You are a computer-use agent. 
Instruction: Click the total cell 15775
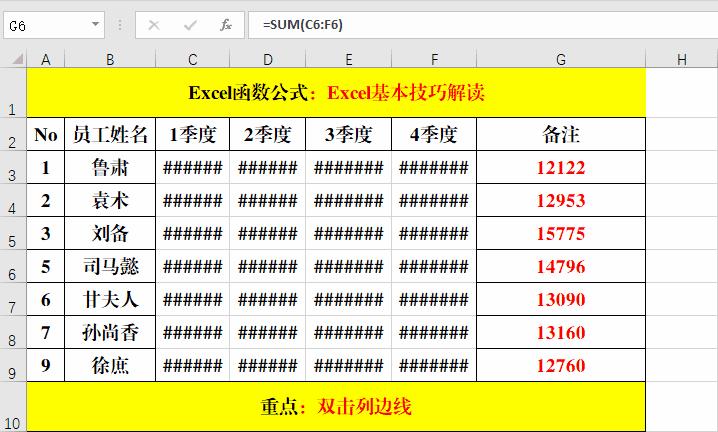[561, 233]
